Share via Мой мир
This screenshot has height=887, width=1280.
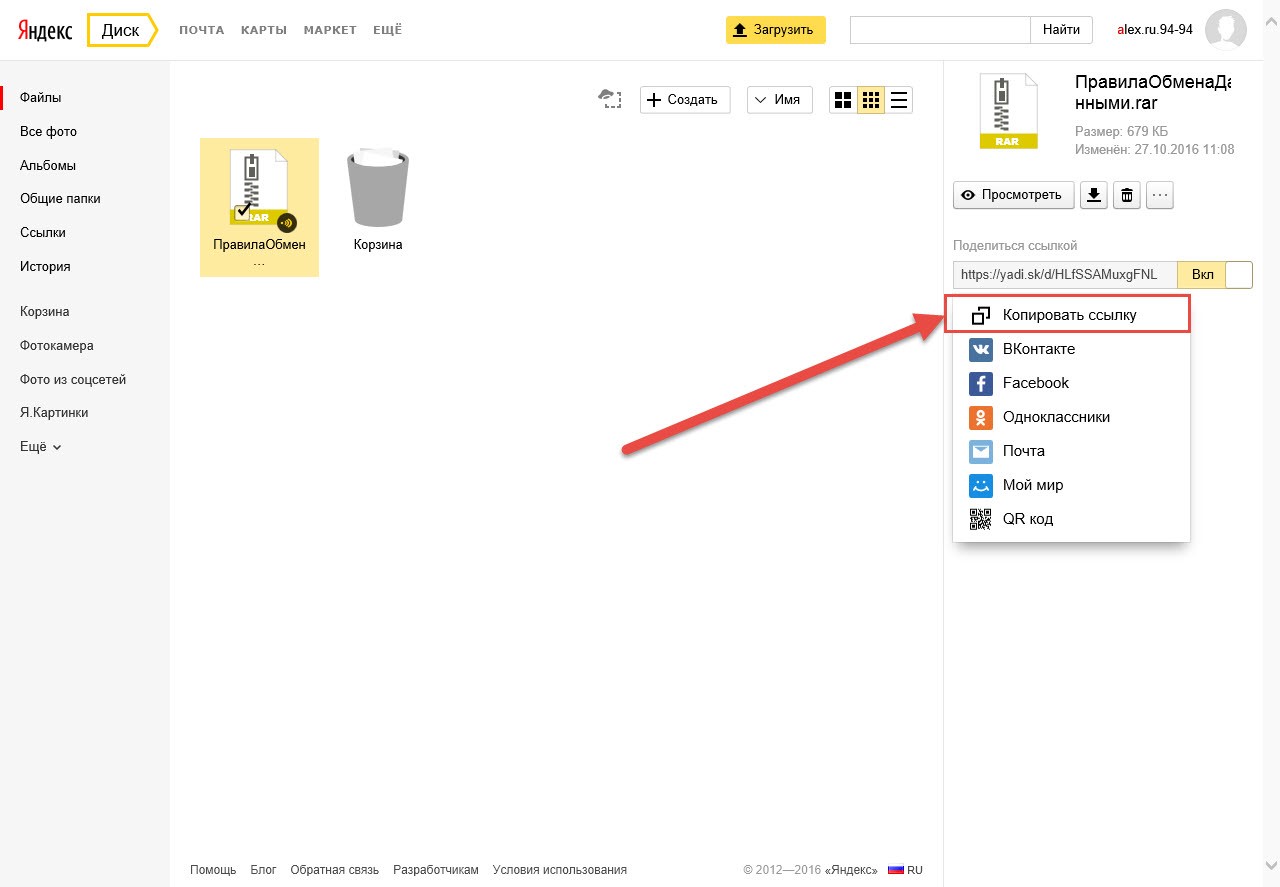tap(1071, 485)
